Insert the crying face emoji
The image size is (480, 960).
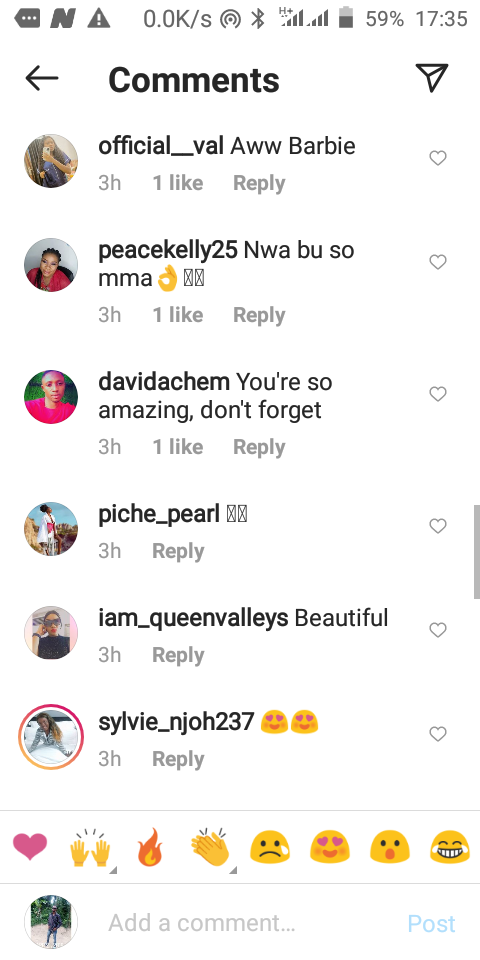pyautogui.click(x=270, y=848)
